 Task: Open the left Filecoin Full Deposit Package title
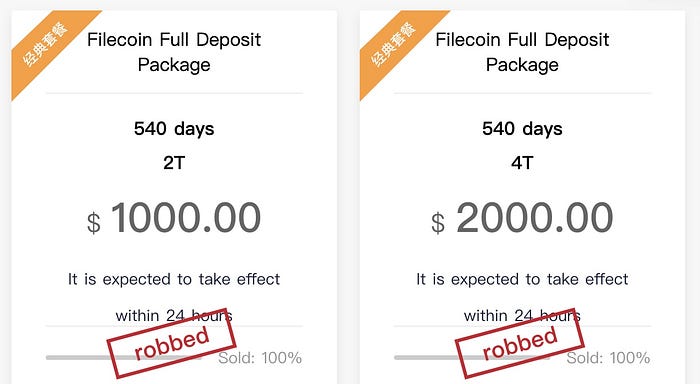click(x=174, y=52)
